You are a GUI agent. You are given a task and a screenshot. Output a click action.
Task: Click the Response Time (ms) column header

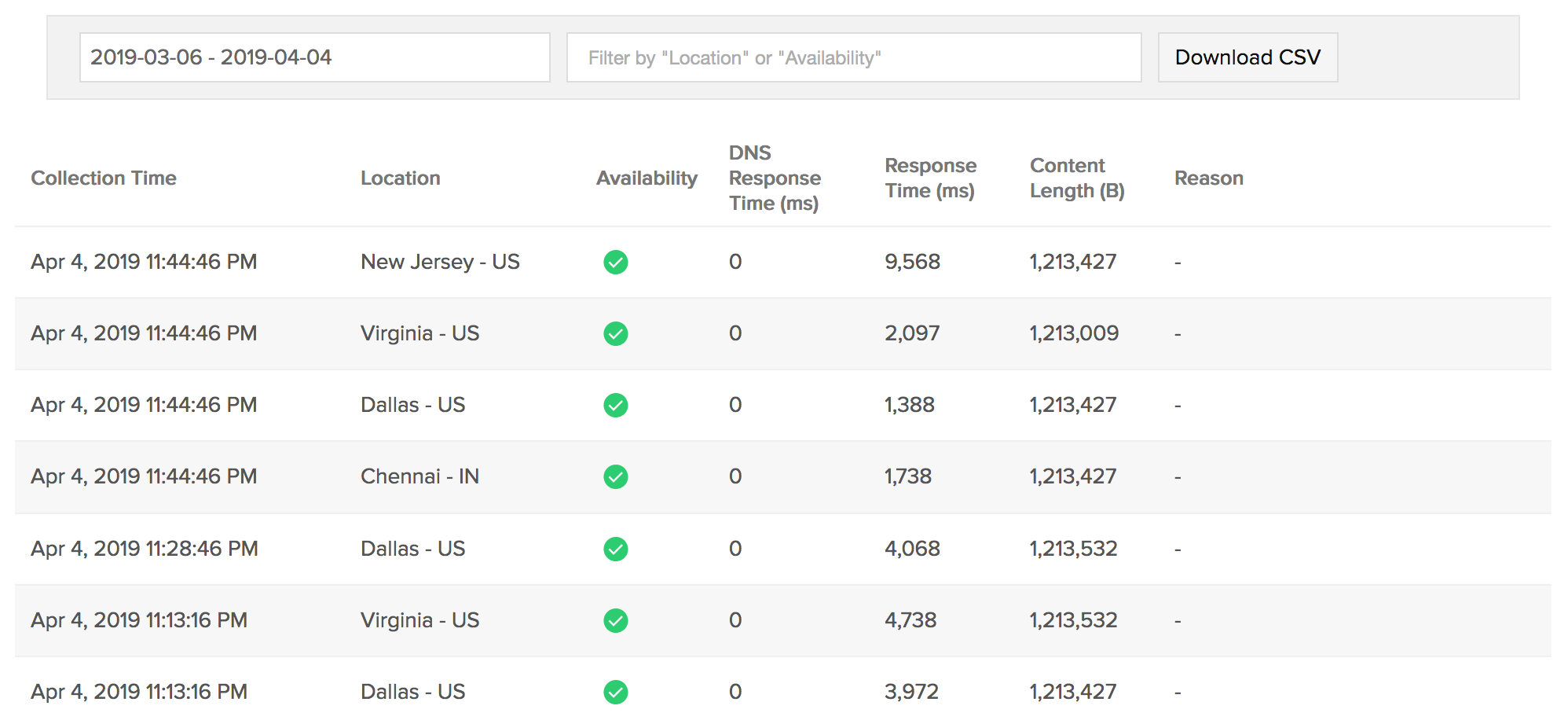point(930,178)
